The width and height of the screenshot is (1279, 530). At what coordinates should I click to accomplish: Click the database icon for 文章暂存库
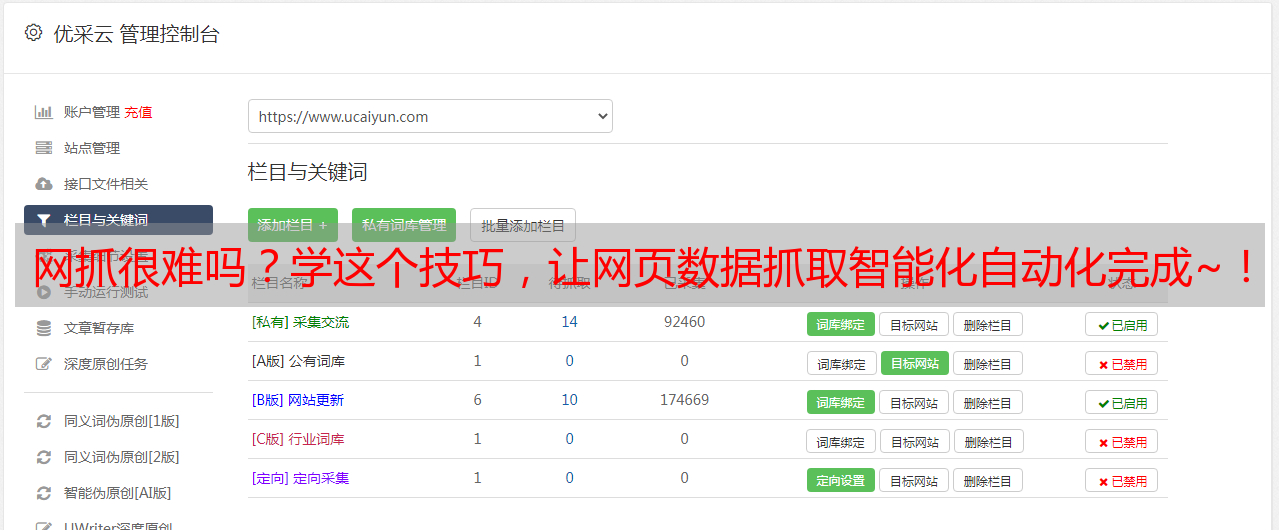(x=43, y=328)
